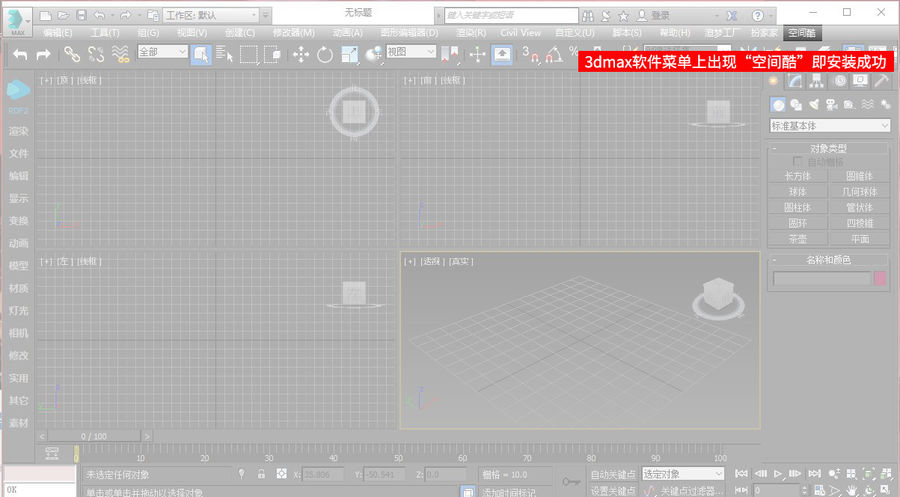Open the 工具(T) menu

(x=105, y=33)
